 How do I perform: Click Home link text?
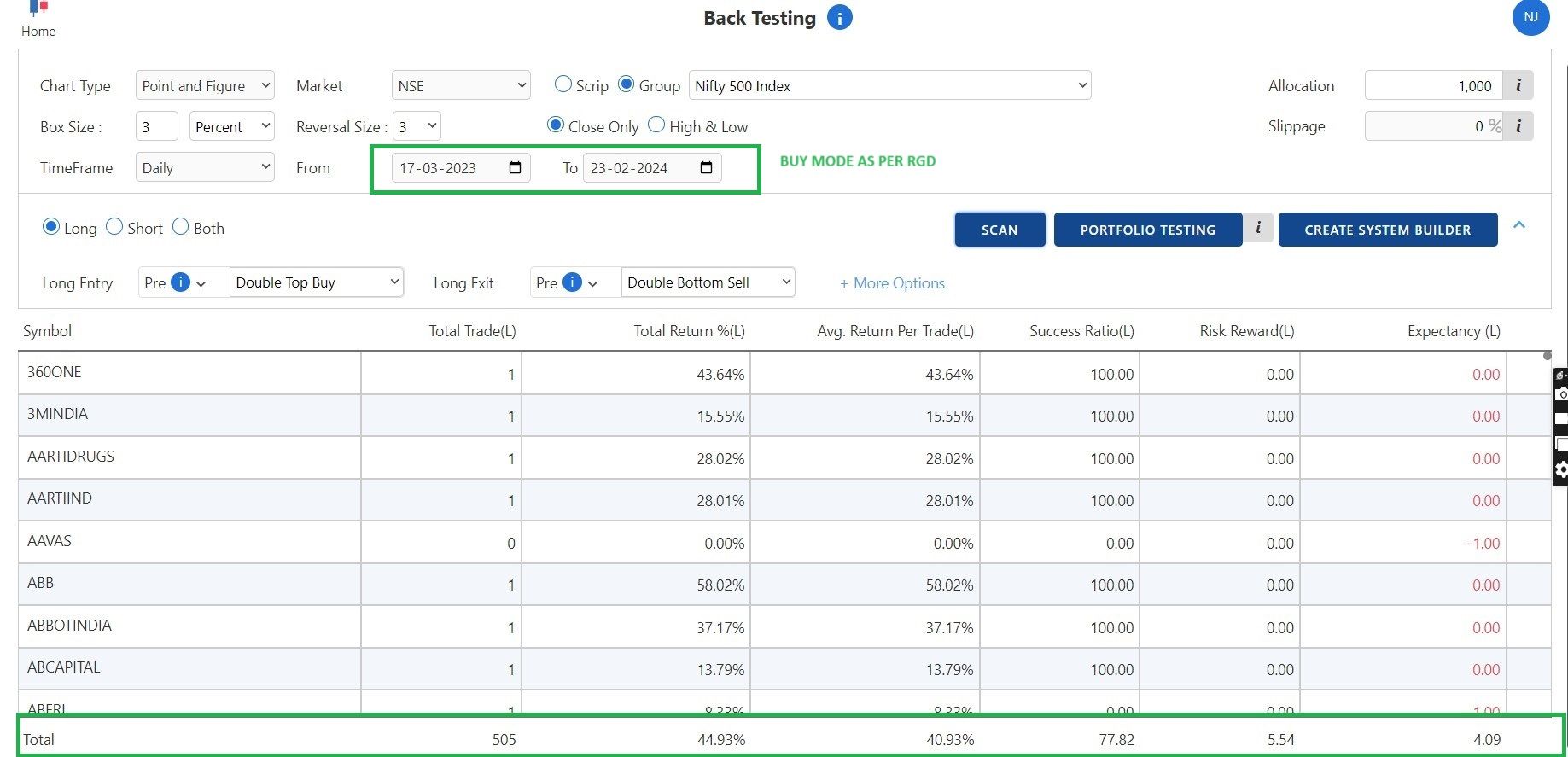point(38,32)
